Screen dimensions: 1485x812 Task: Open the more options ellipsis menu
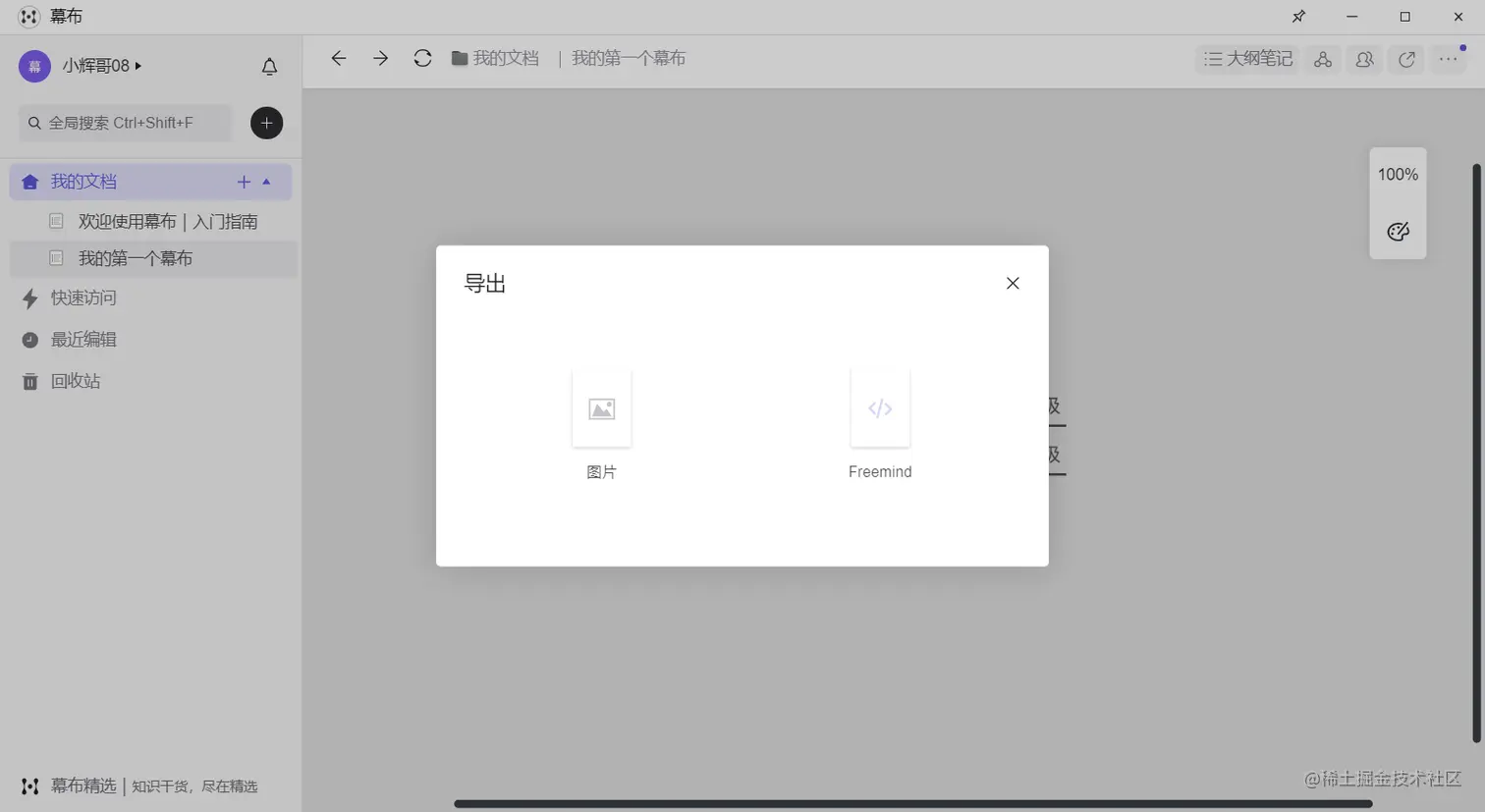[1448, 59]
